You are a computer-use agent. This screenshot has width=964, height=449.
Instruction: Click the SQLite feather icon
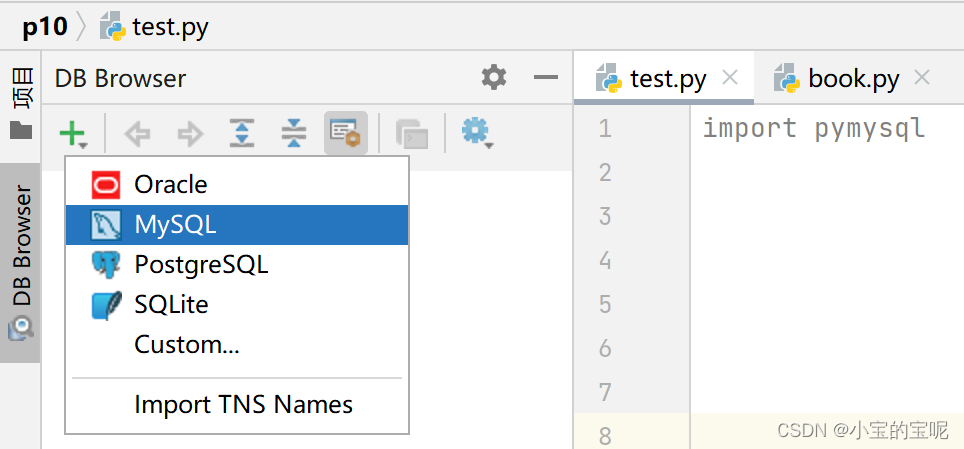point(106,305)
